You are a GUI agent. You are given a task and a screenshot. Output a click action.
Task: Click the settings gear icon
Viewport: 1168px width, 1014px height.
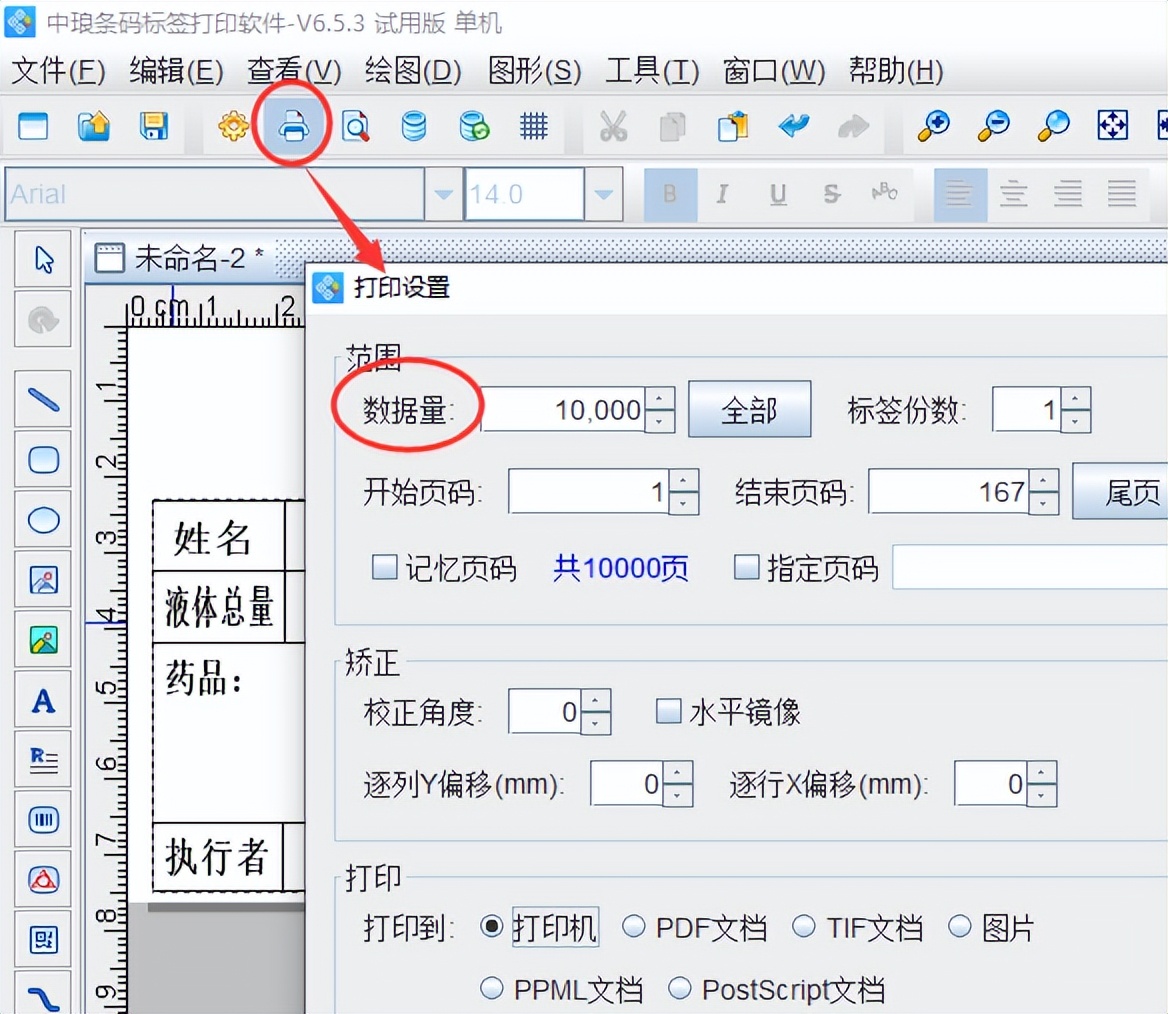point(232,126)
